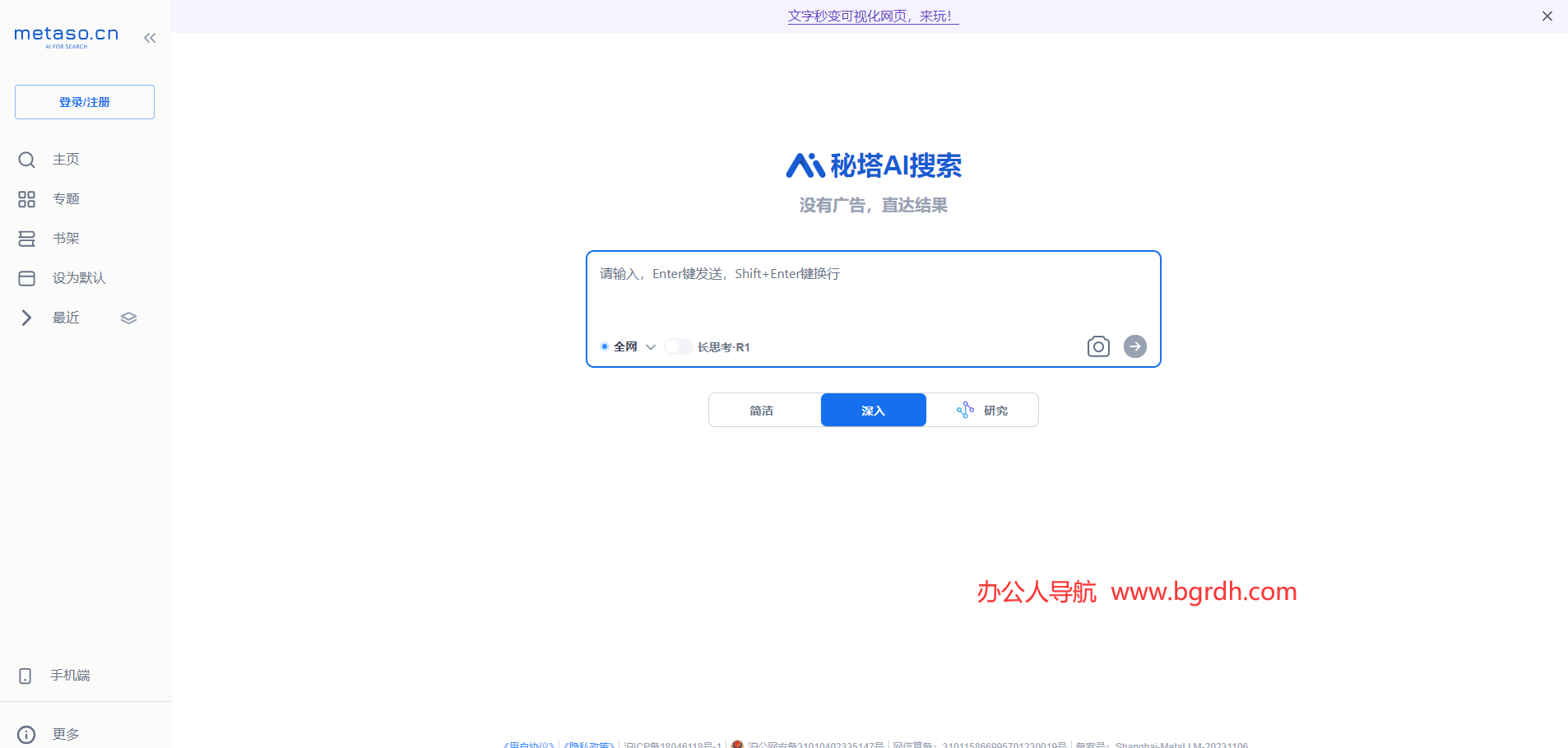Image resolution: width=1568 pixels, height=748 pixels.
Task: Switch to the 简洁 mode tab
Action: pos(763,409)
